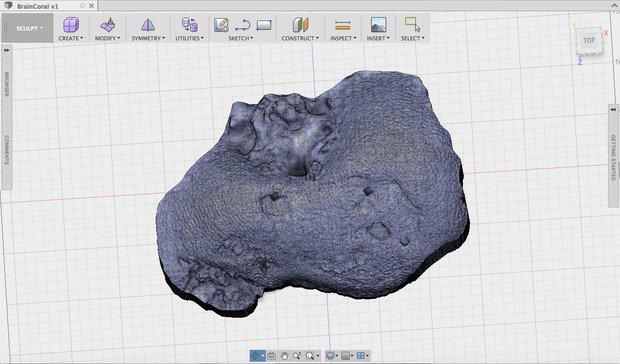Click the Create box primitive icon
The image size is (620, 364).
click(x=71, y=25)
